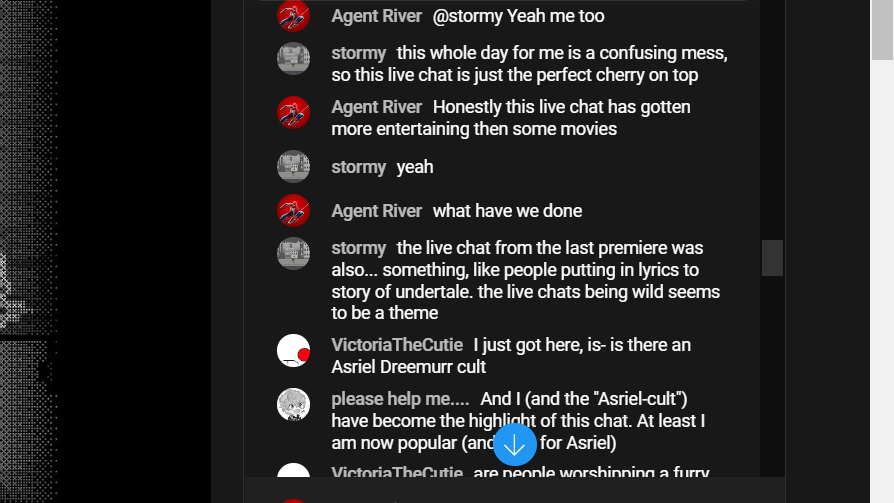Click stormy's avatar on the 'last premiere' message

point(294,253)
